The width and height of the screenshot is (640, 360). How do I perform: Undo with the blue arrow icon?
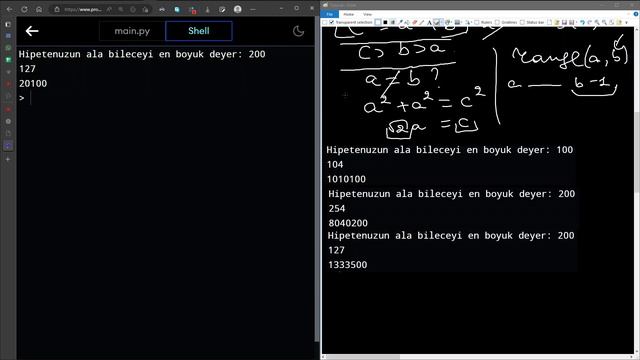coord(582,22)
